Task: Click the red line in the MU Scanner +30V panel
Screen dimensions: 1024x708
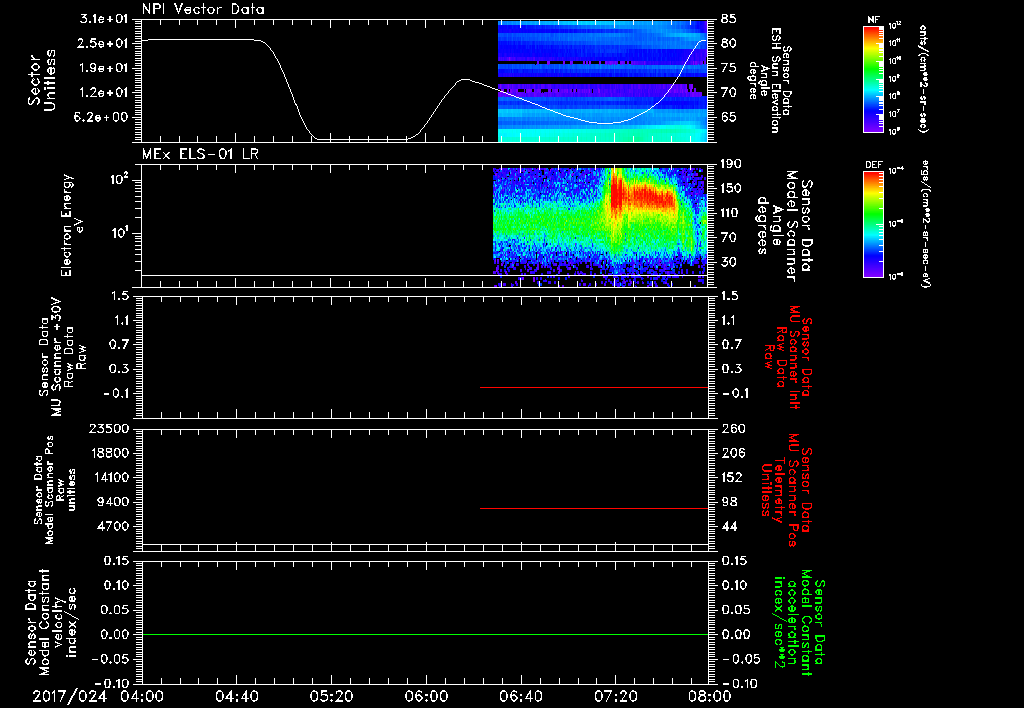Action: [594, 387]
